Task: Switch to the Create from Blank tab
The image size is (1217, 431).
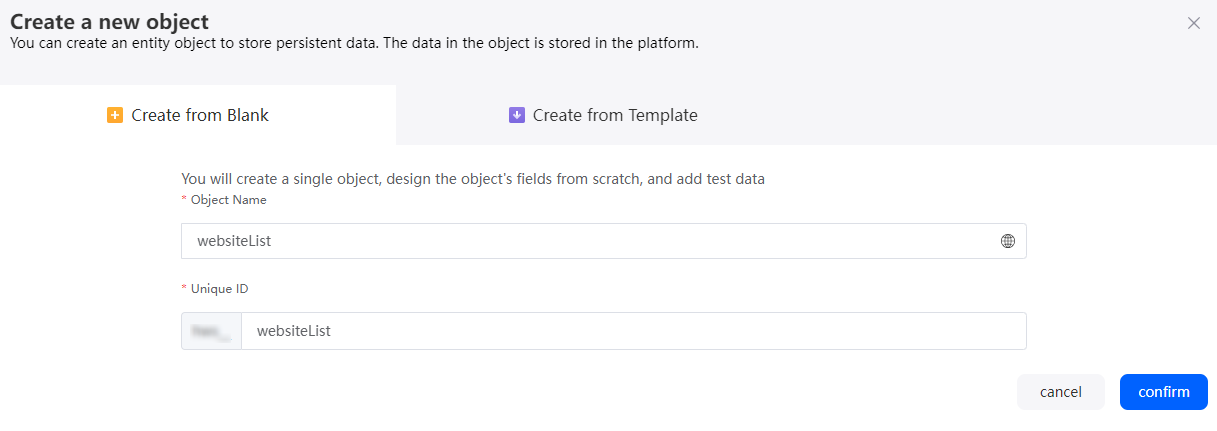Action: click(x=198, y=115)
